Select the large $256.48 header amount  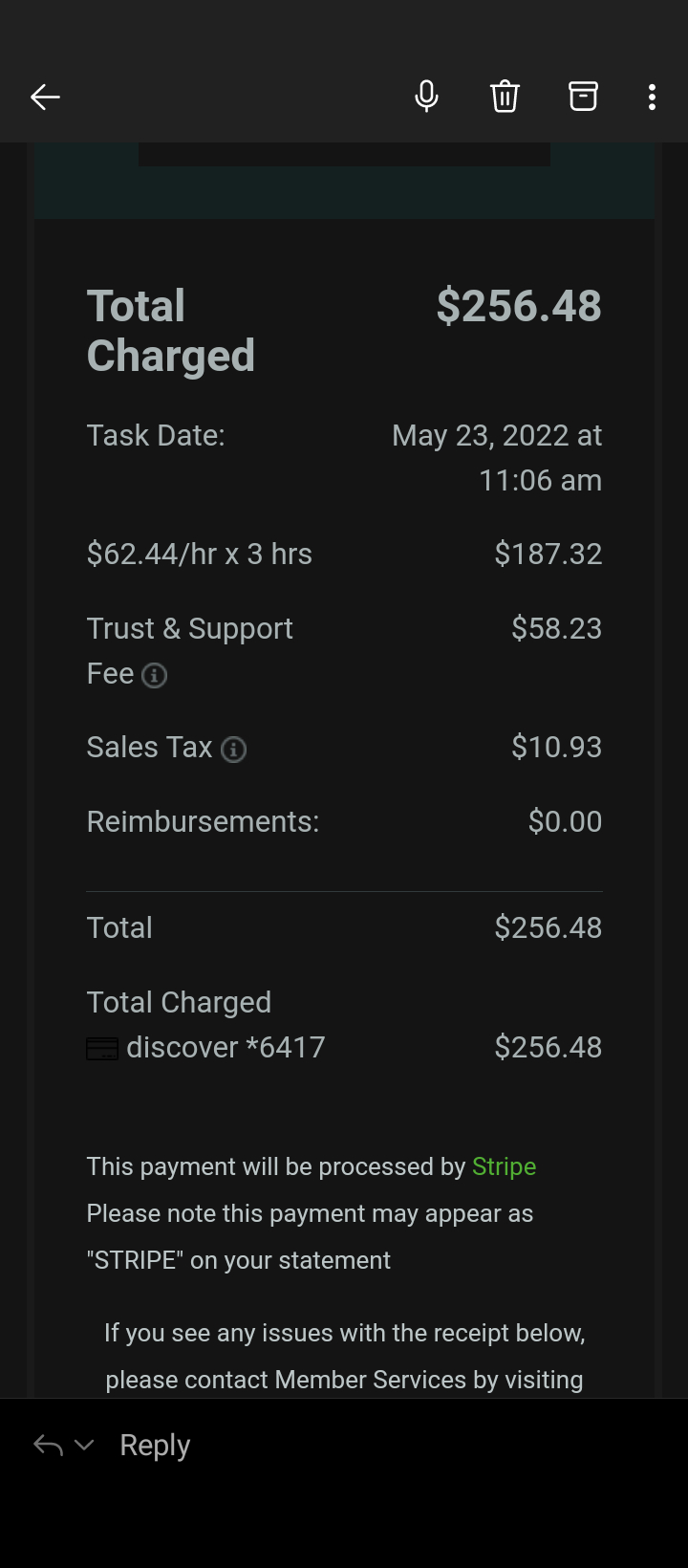pyautogui.click(x=519, y=306)
